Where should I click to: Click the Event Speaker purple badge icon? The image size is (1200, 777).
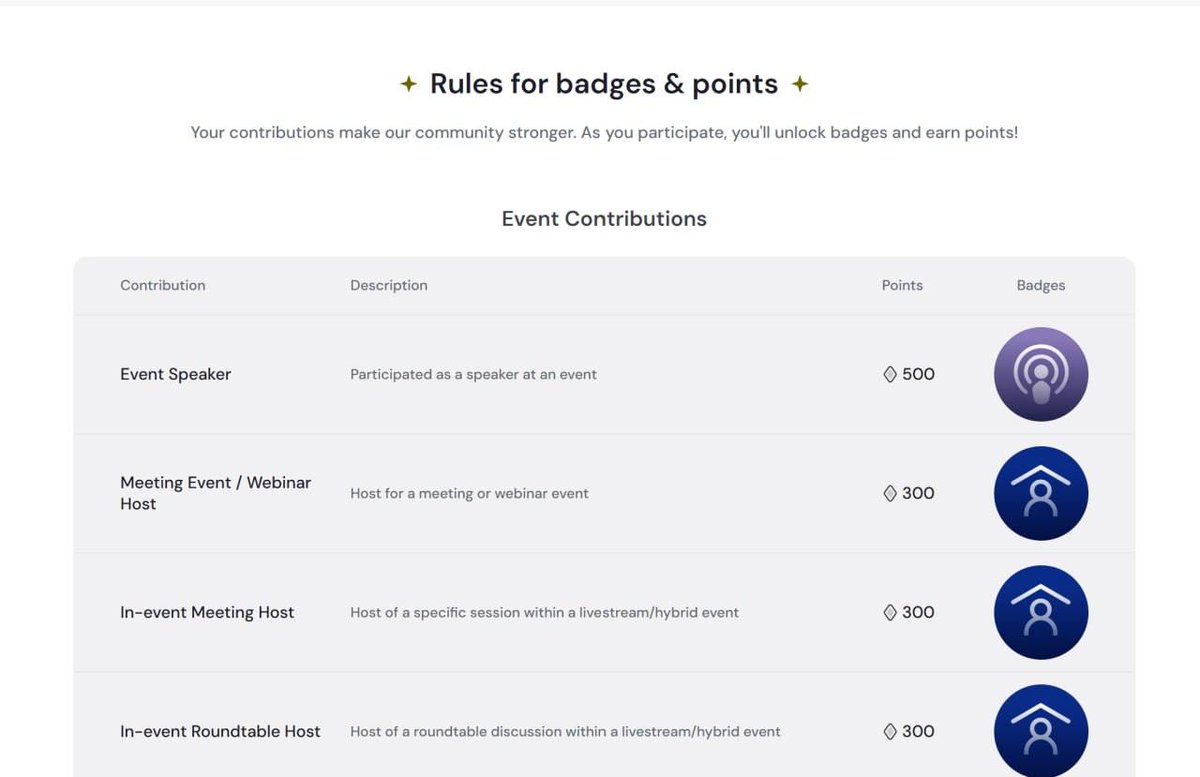tap(1041, 374)
